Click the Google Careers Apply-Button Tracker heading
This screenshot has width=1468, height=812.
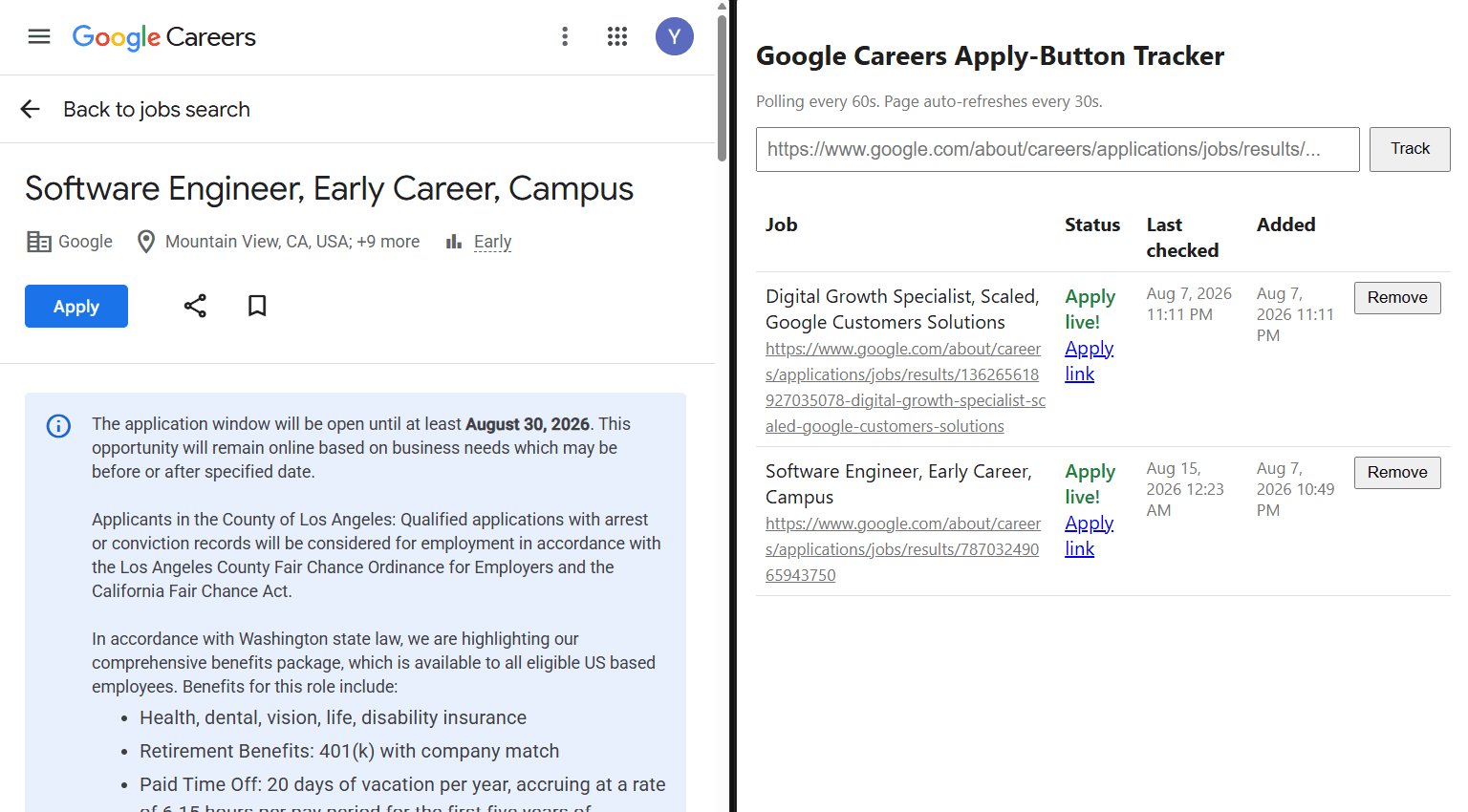coord(990,56)
